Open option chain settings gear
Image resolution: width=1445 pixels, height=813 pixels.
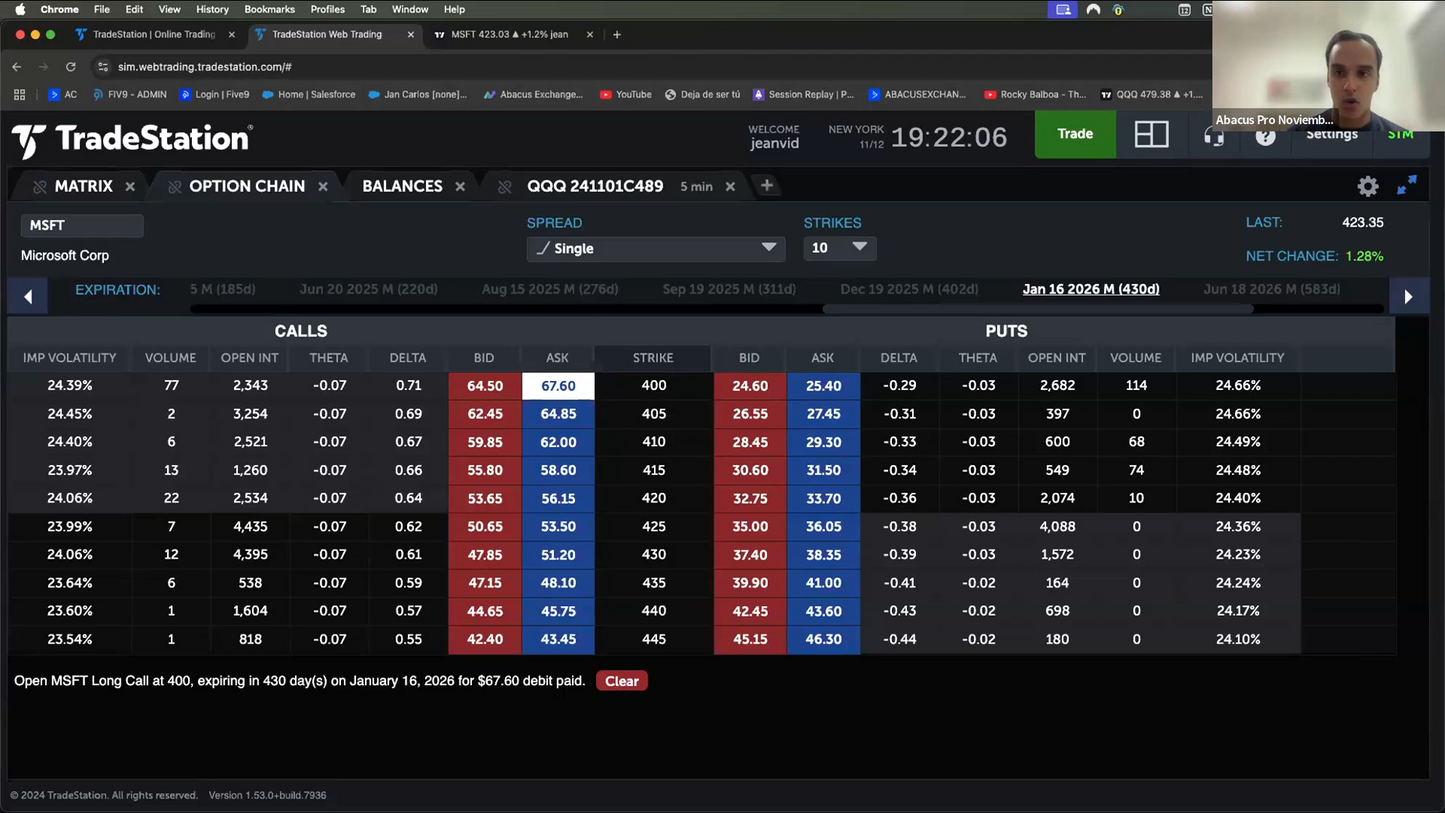click(x=1367, y=186)
